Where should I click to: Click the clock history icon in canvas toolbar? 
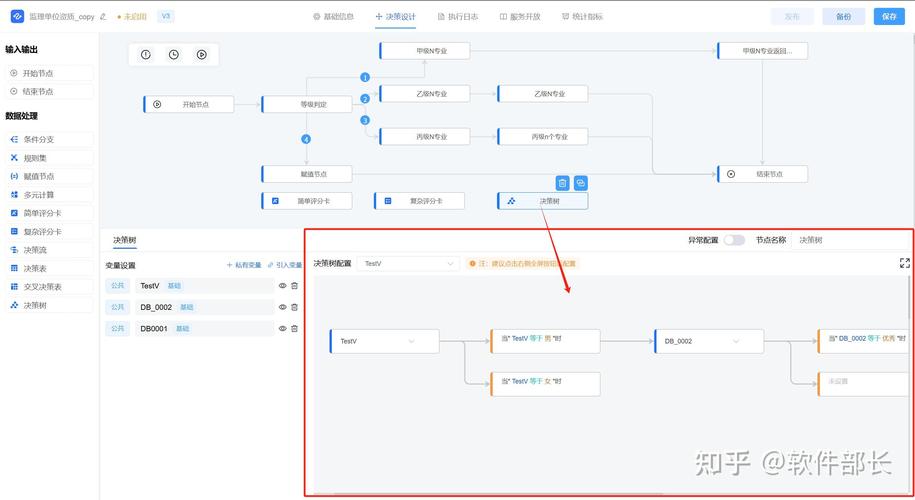pyautogui.click(x=174, y=55)
